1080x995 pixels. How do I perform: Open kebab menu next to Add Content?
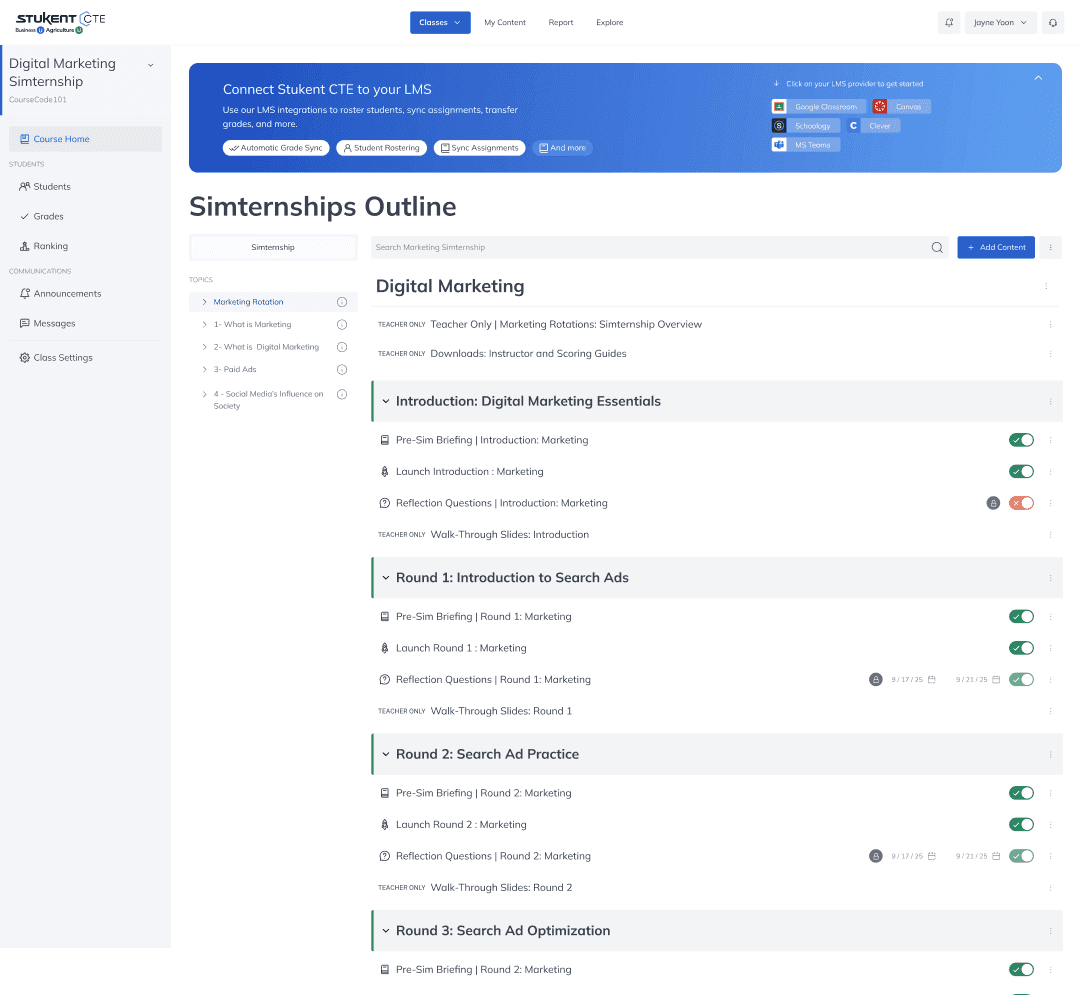(x=1050, y=247)
